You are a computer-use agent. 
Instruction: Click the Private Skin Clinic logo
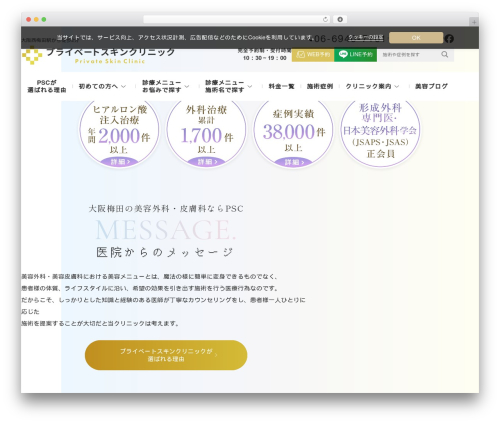[x=99, y=55]
